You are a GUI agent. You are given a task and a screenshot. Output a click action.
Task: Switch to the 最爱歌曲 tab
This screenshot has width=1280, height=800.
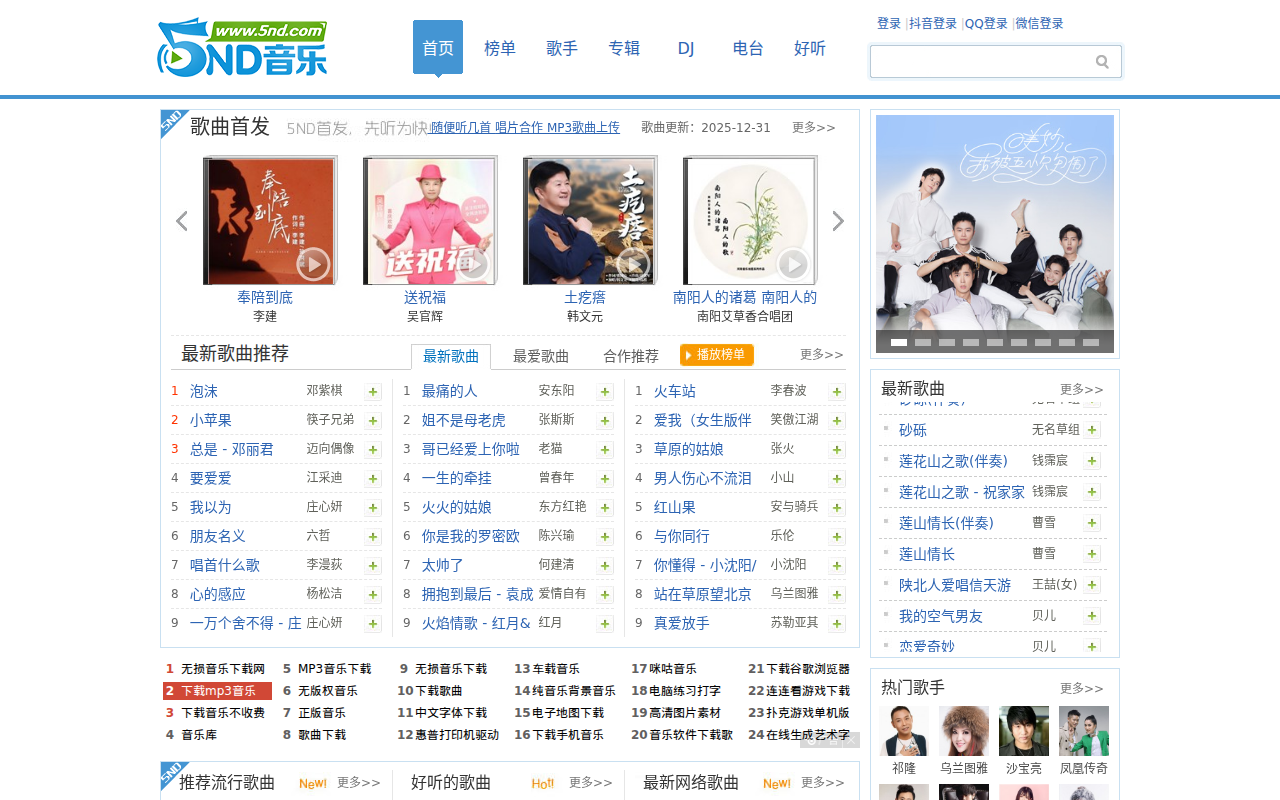click(x=541, y=354)
